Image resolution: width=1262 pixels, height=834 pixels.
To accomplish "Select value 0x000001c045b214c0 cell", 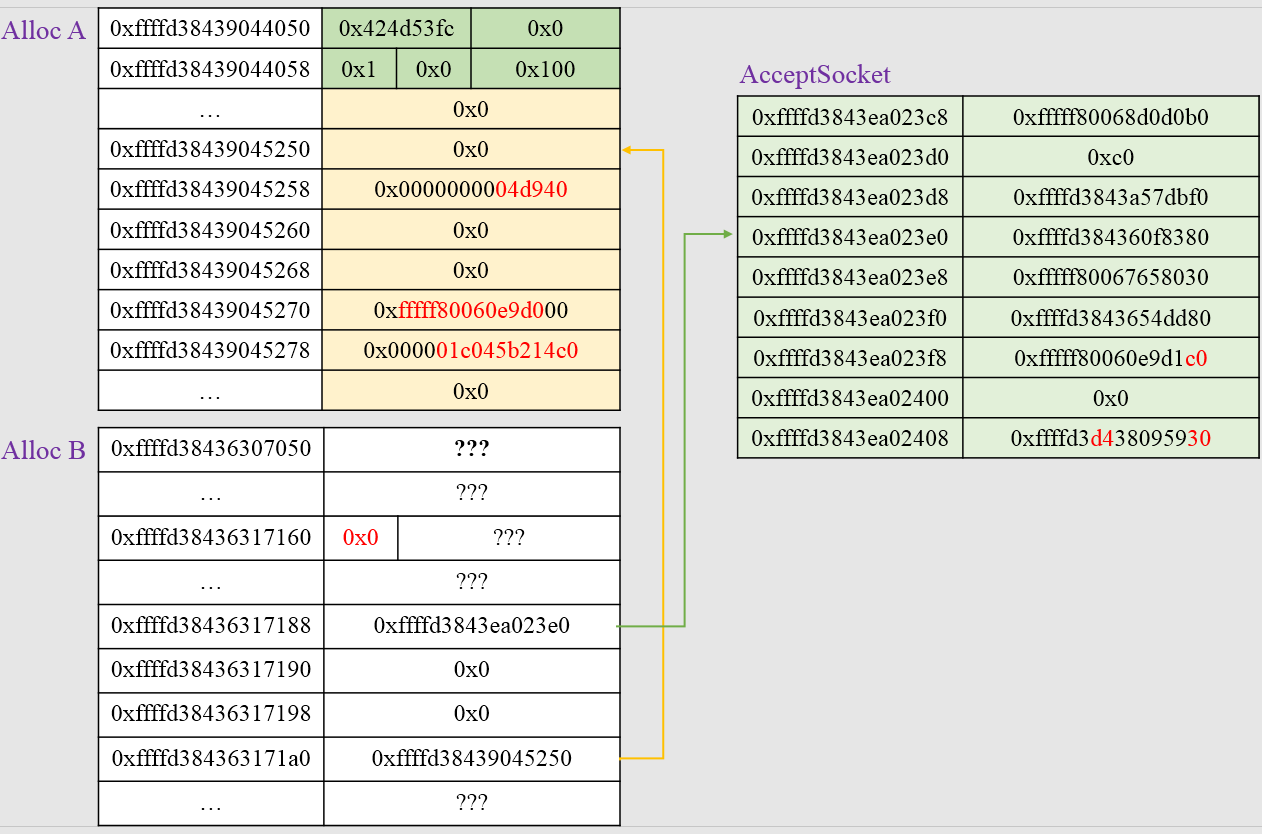I will tap(471, 350).
